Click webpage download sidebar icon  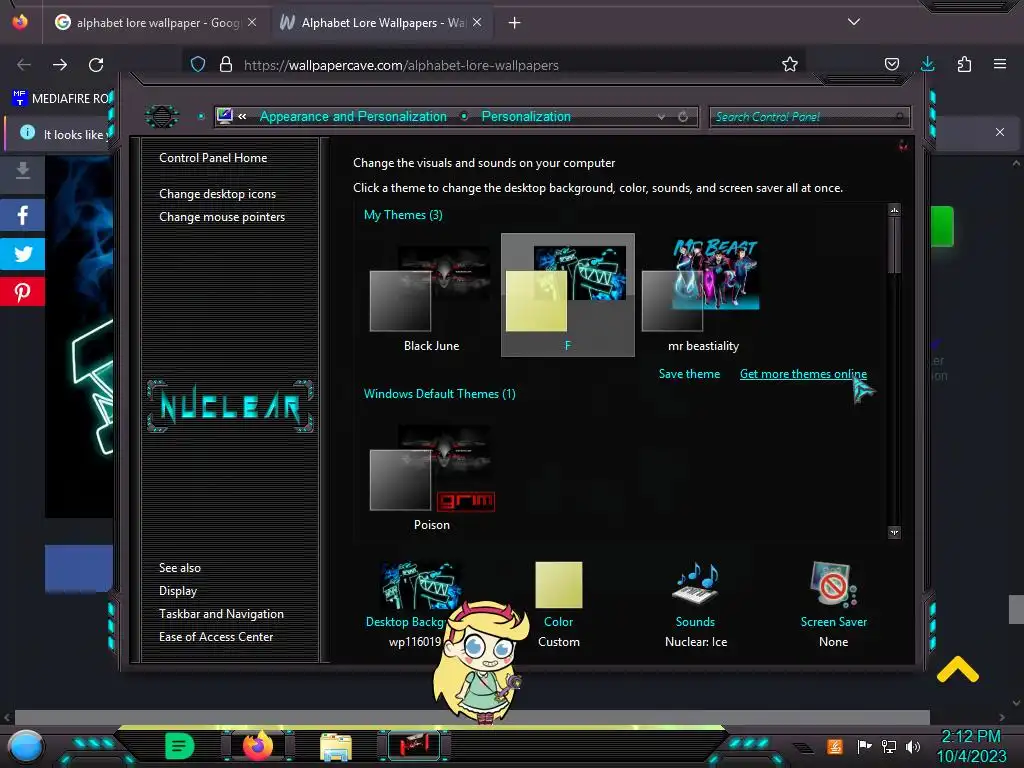22,171
